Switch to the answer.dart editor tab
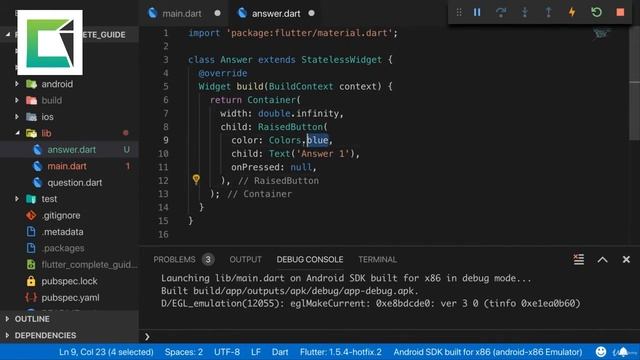The width and height of the screenshot is (640, 360). click(x=276, y=13)
